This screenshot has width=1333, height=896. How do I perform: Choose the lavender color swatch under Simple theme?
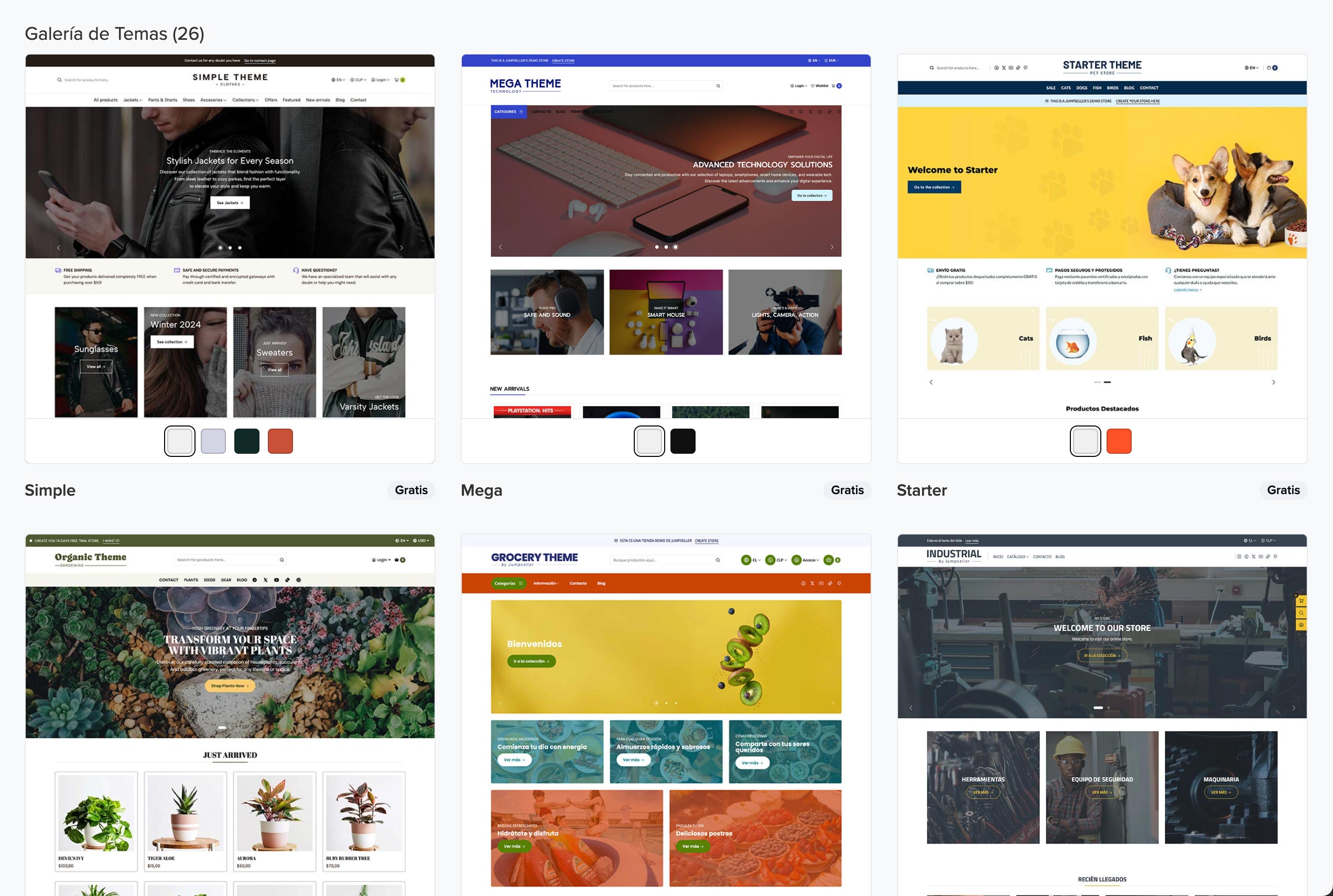213,441
